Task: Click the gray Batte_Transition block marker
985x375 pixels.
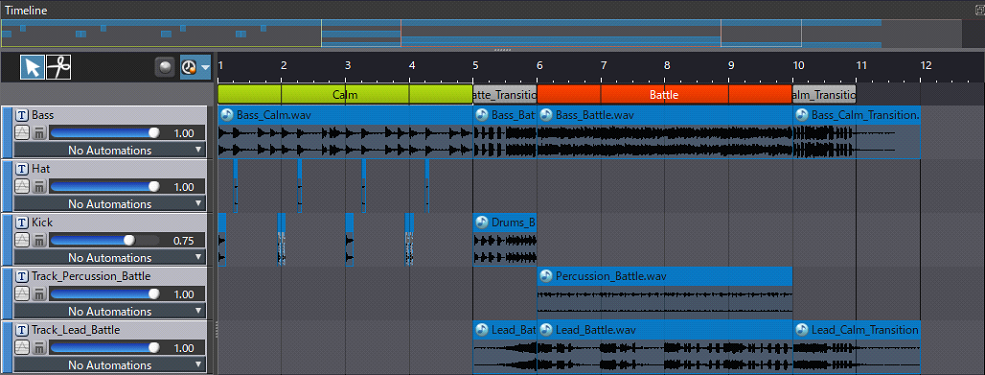Action: 504,95
